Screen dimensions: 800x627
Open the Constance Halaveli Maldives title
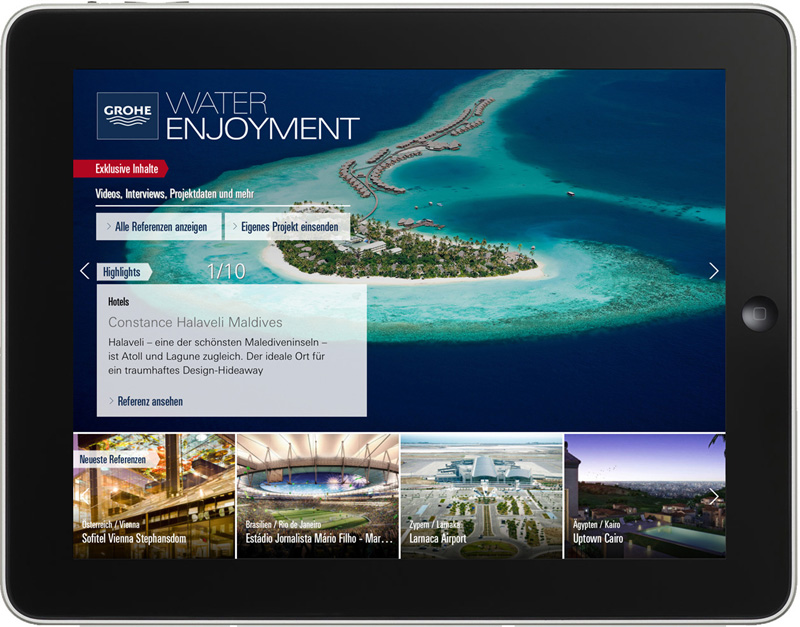(x=195, y=323)
